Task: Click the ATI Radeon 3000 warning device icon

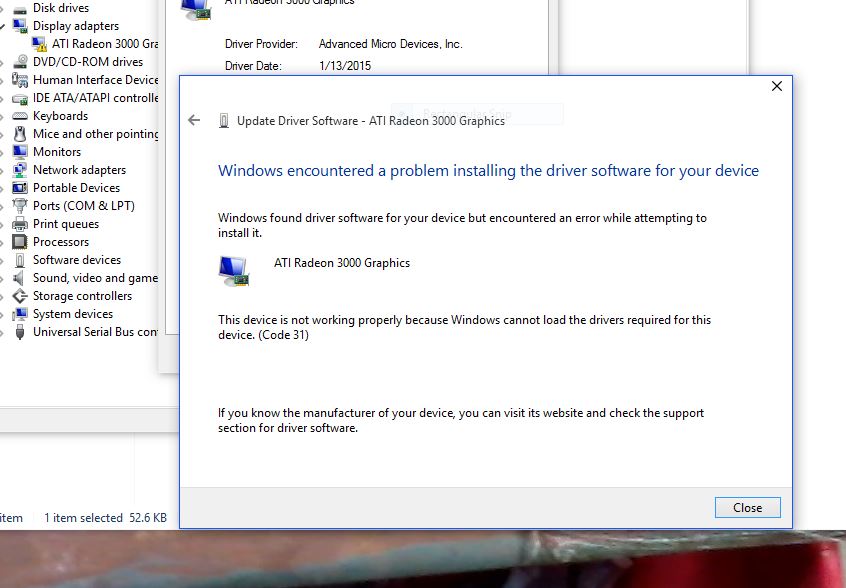Action: pyautogui.click(x=39, y=44)
